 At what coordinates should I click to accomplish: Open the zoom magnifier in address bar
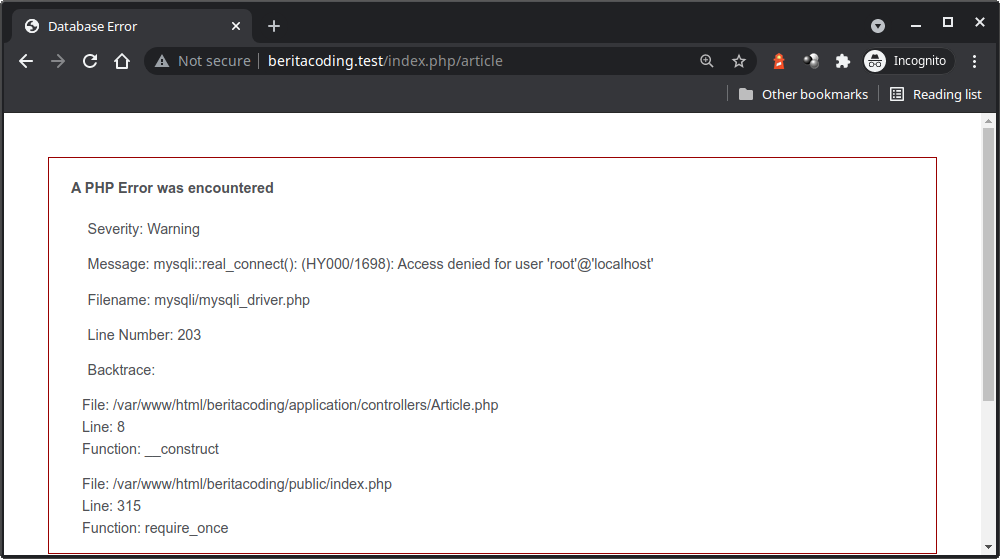coord(707,61)
